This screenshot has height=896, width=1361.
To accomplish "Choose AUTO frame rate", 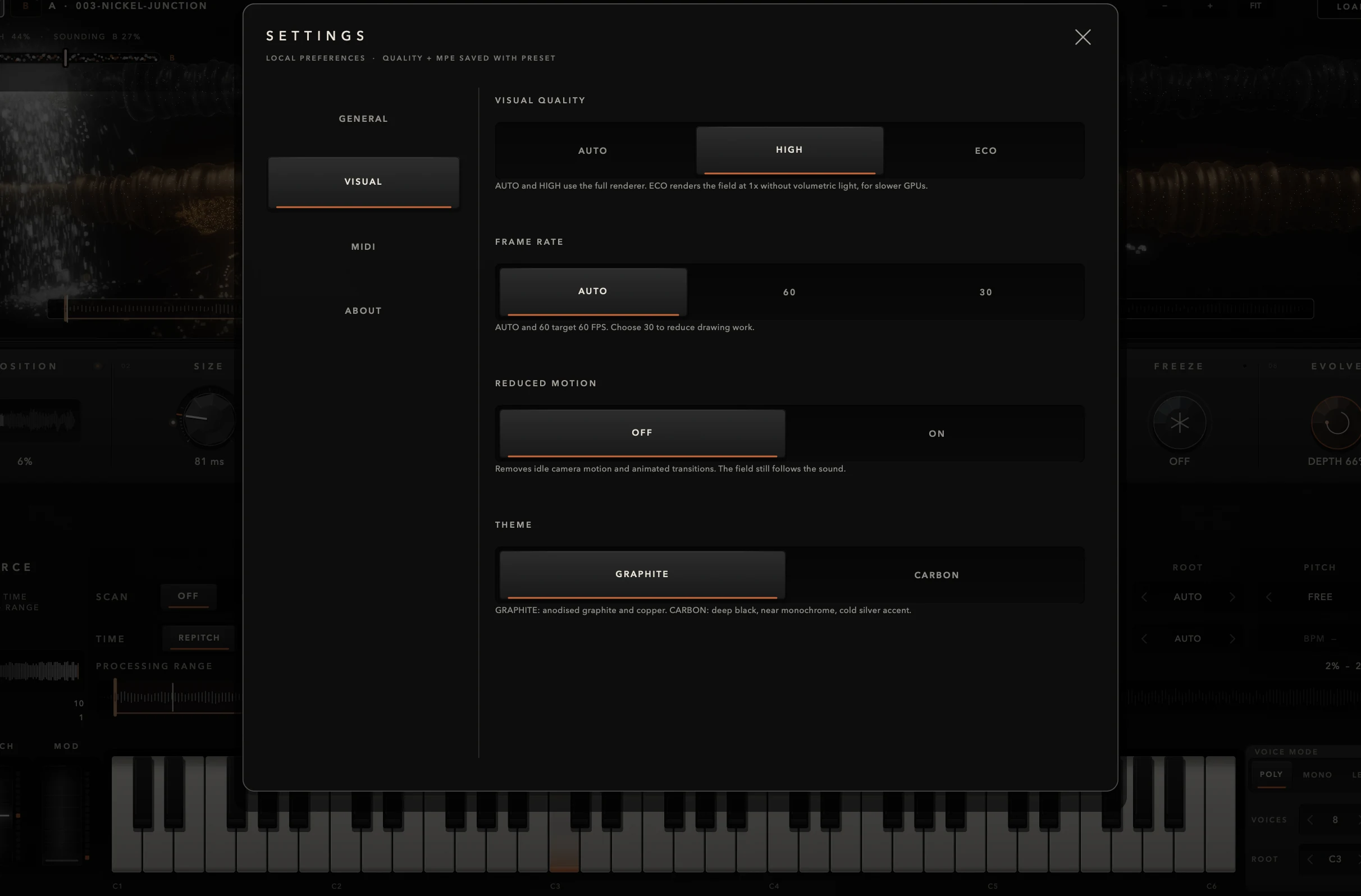I will pyautogui.click(x=593, y=291).
